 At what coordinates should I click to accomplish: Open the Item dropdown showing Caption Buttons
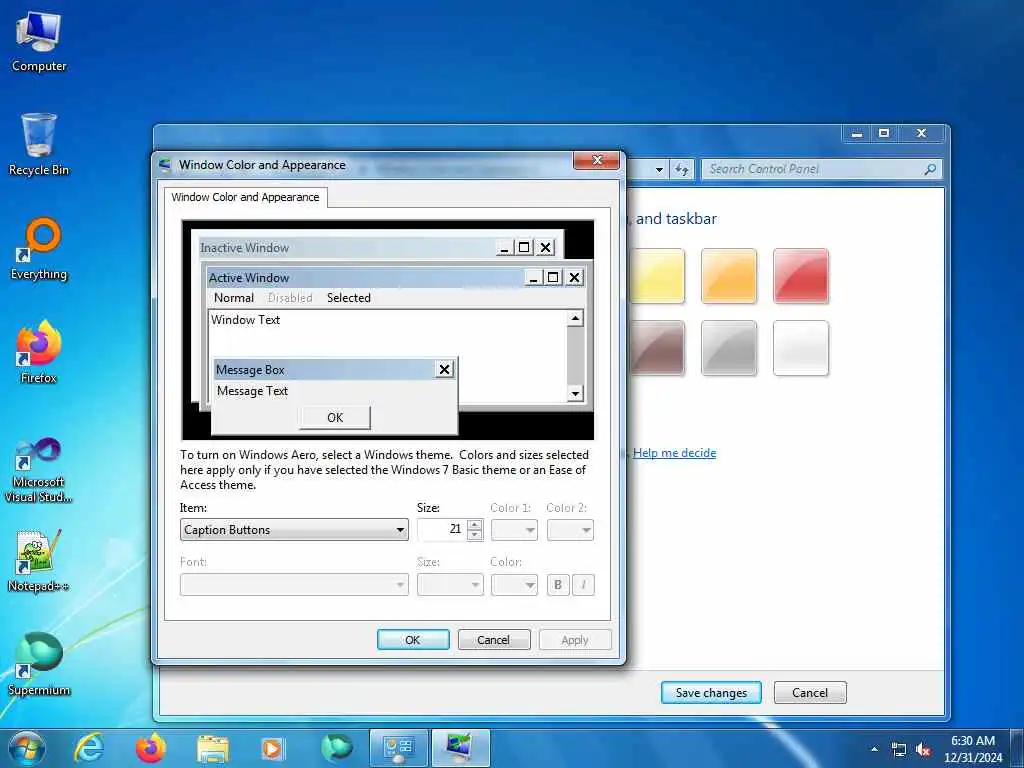pos(294,530)
